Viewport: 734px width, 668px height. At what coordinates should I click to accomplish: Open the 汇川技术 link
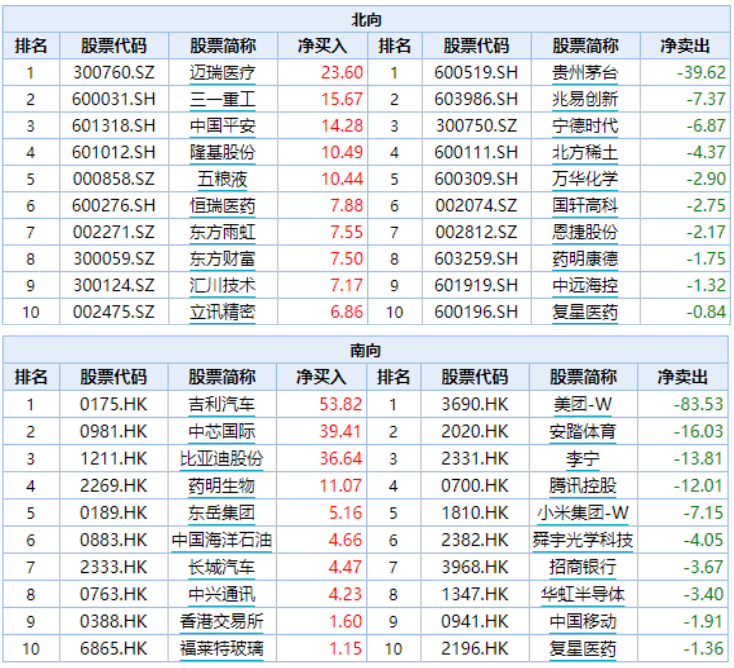coord(222,286)
